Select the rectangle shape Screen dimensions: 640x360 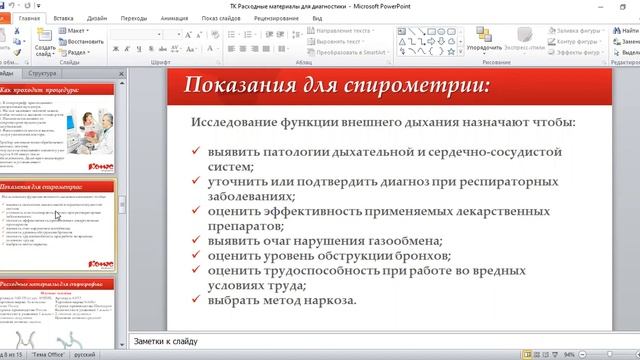(431, 31)
